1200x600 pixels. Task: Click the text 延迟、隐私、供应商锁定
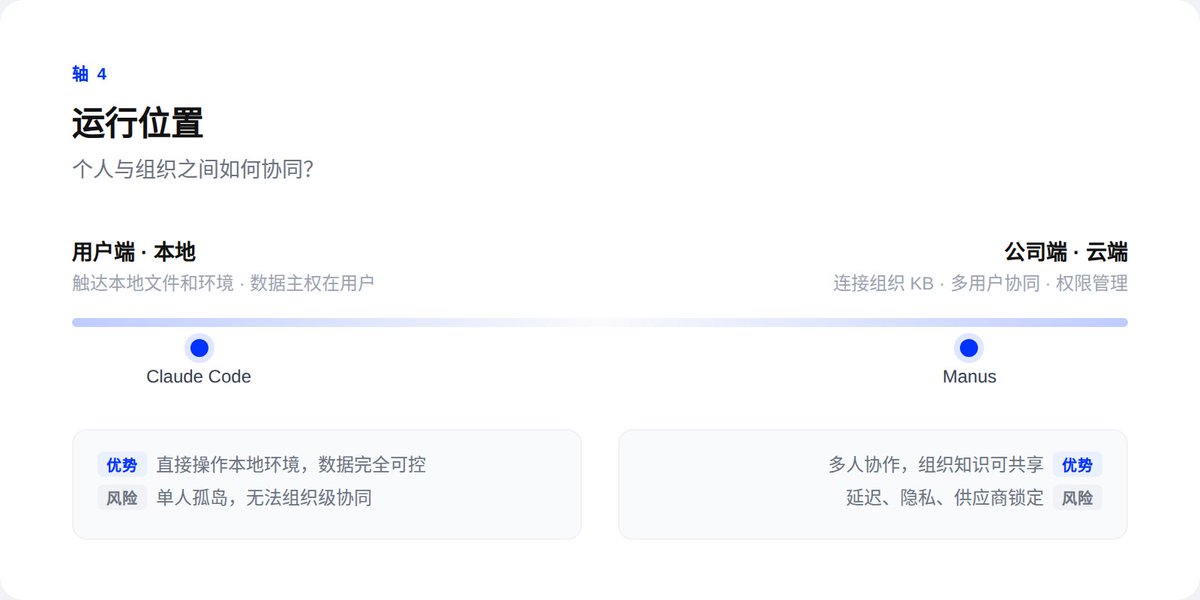coord(944,497)
